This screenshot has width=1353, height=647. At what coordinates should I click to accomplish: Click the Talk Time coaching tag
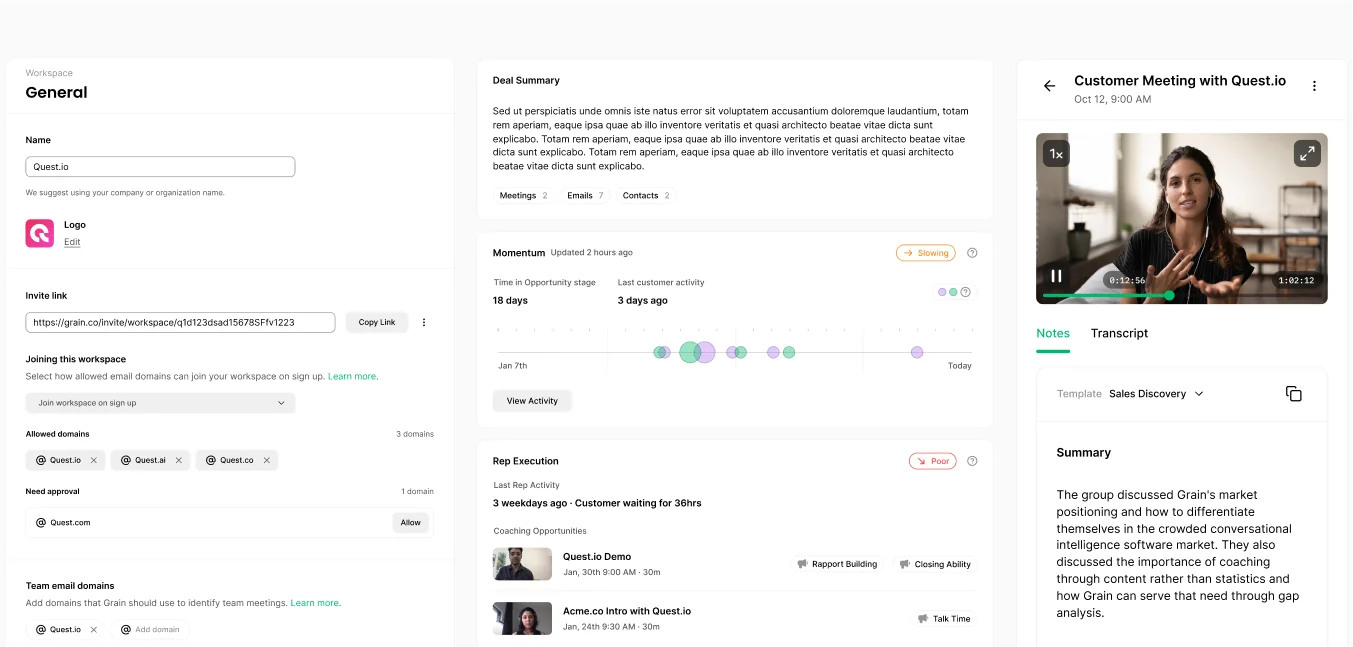click(944, 619)
